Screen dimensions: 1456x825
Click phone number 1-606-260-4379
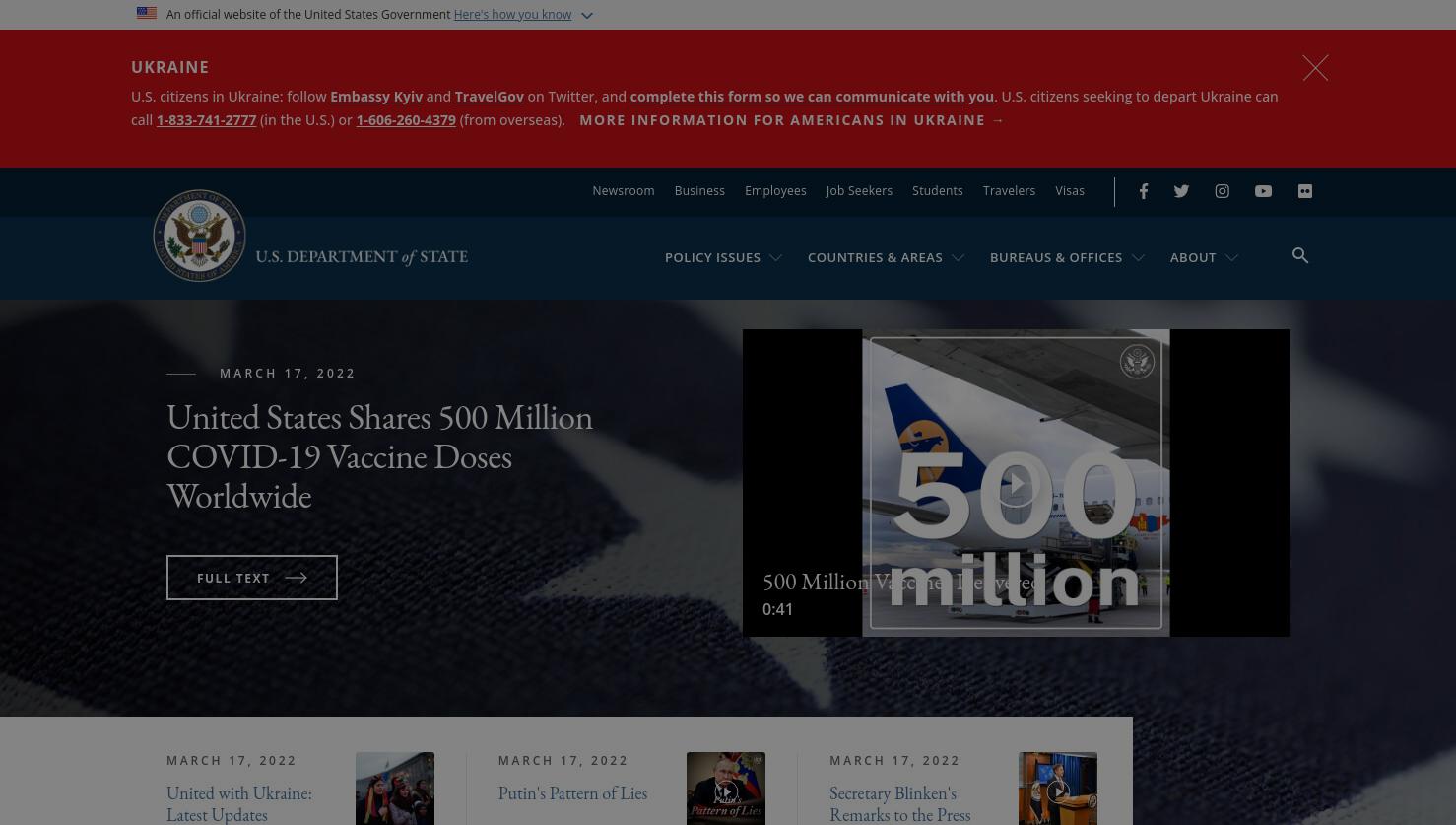(x=406, y=120)
